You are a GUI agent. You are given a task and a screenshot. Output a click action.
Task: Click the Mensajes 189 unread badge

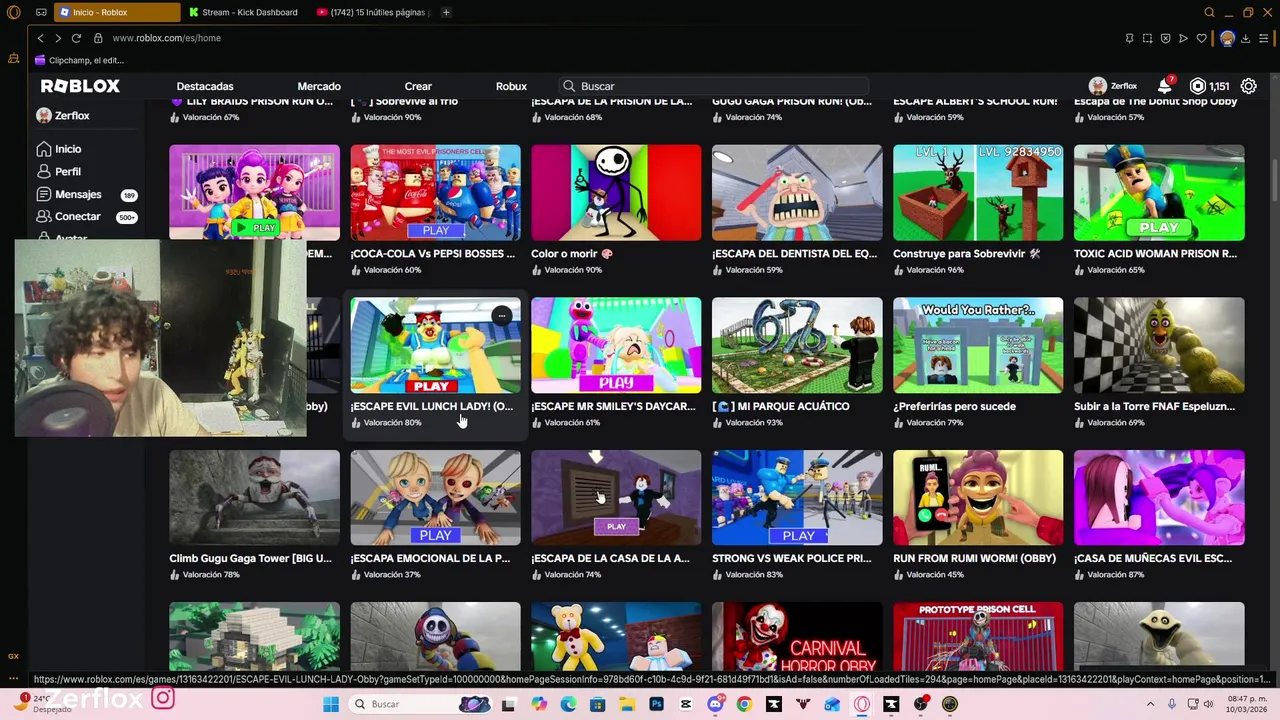128,195
